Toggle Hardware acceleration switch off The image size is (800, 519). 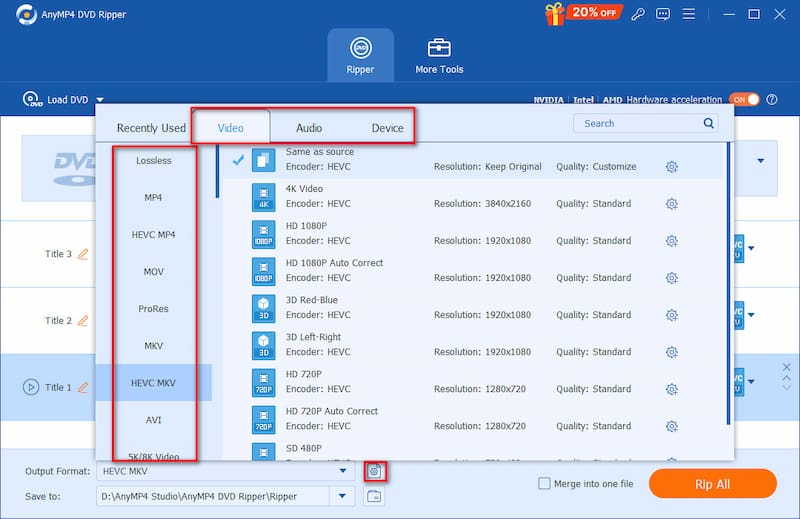pyautogui.click(x=744, y=100)
